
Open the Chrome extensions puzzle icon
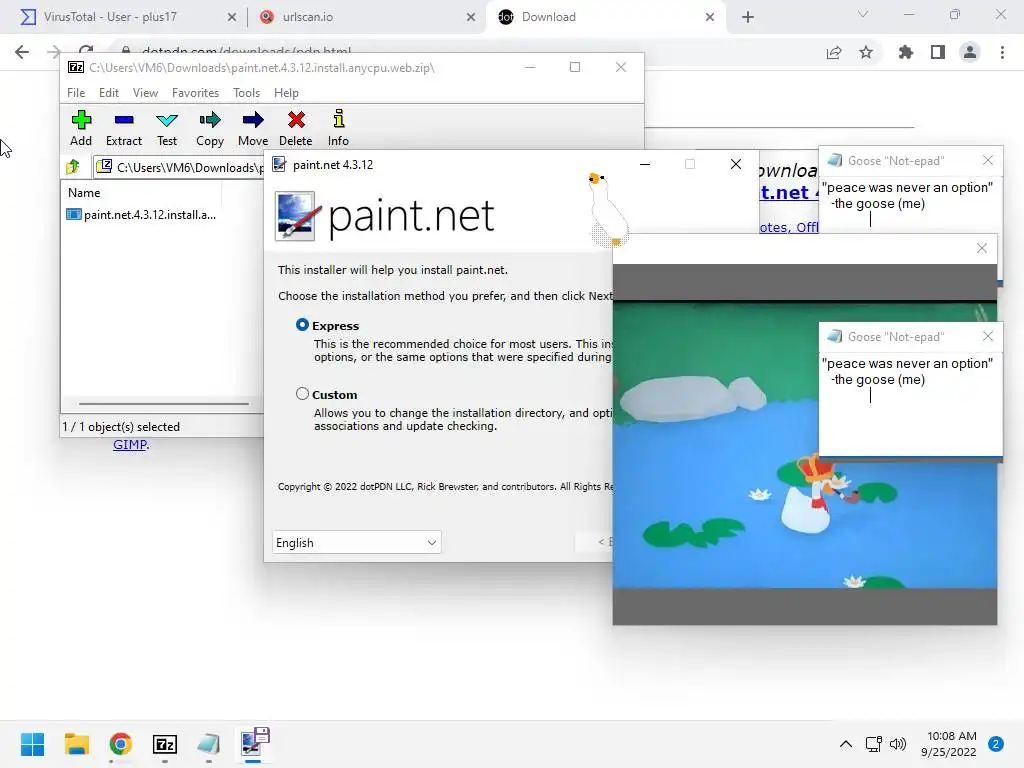906,52
